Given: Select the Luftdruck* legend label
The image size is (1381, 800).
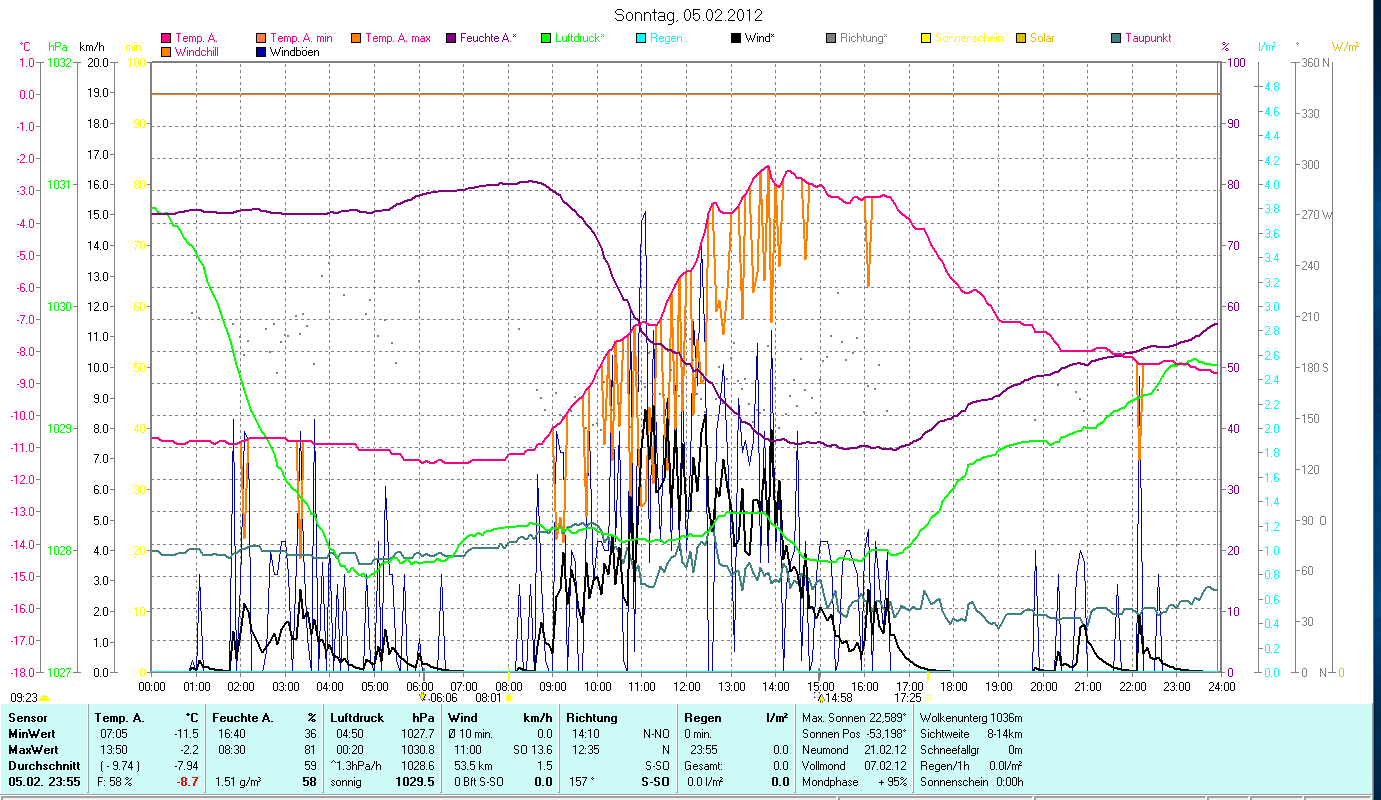Looking at the screenshot, I should click(580, 38).
